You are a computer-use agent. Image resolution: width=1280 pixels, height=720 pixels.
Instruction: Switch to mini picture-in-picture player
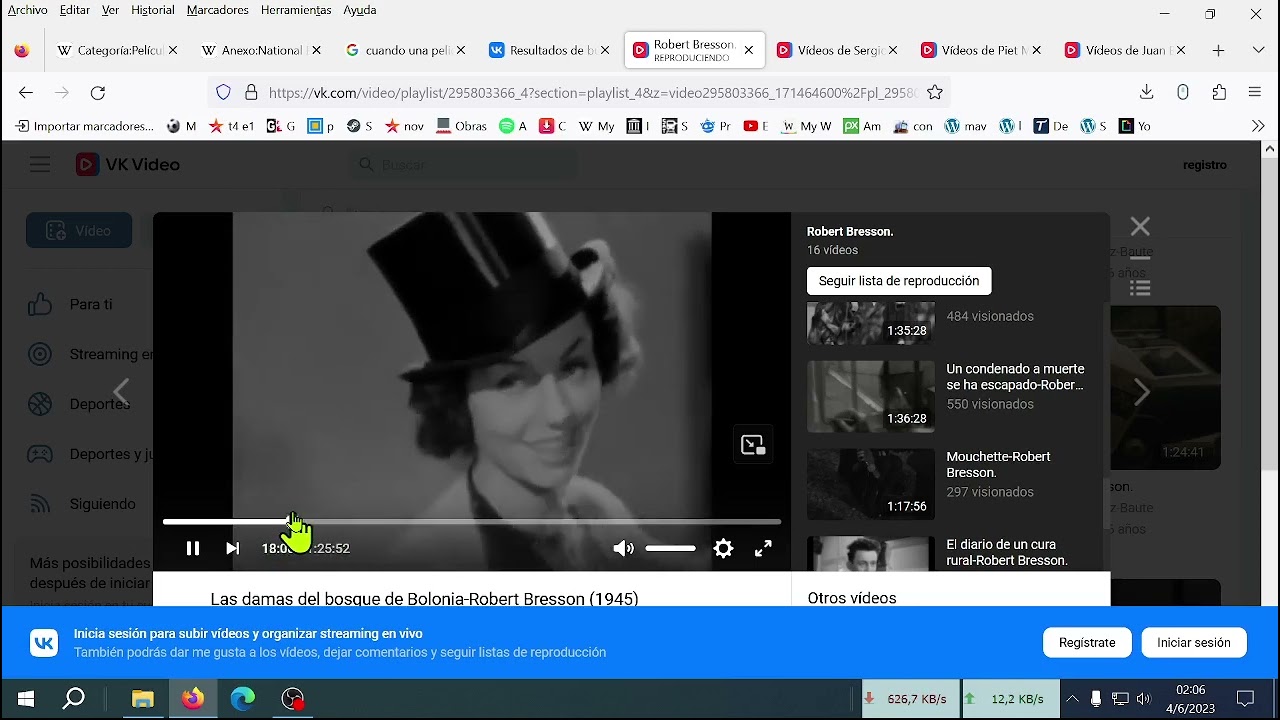click(753, 445)
